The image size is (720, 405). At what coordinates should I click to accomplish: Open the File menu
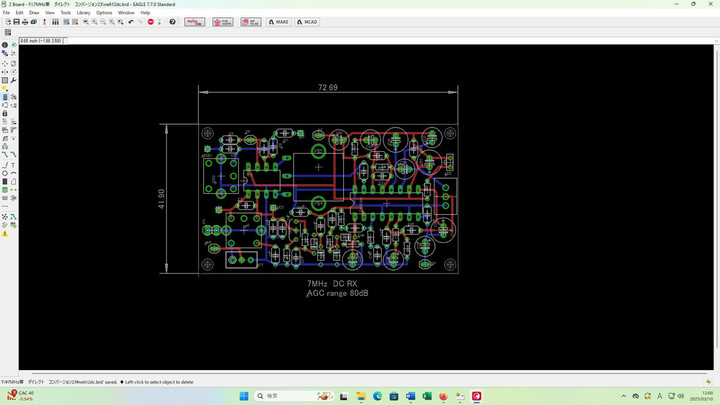coord(6,13)
